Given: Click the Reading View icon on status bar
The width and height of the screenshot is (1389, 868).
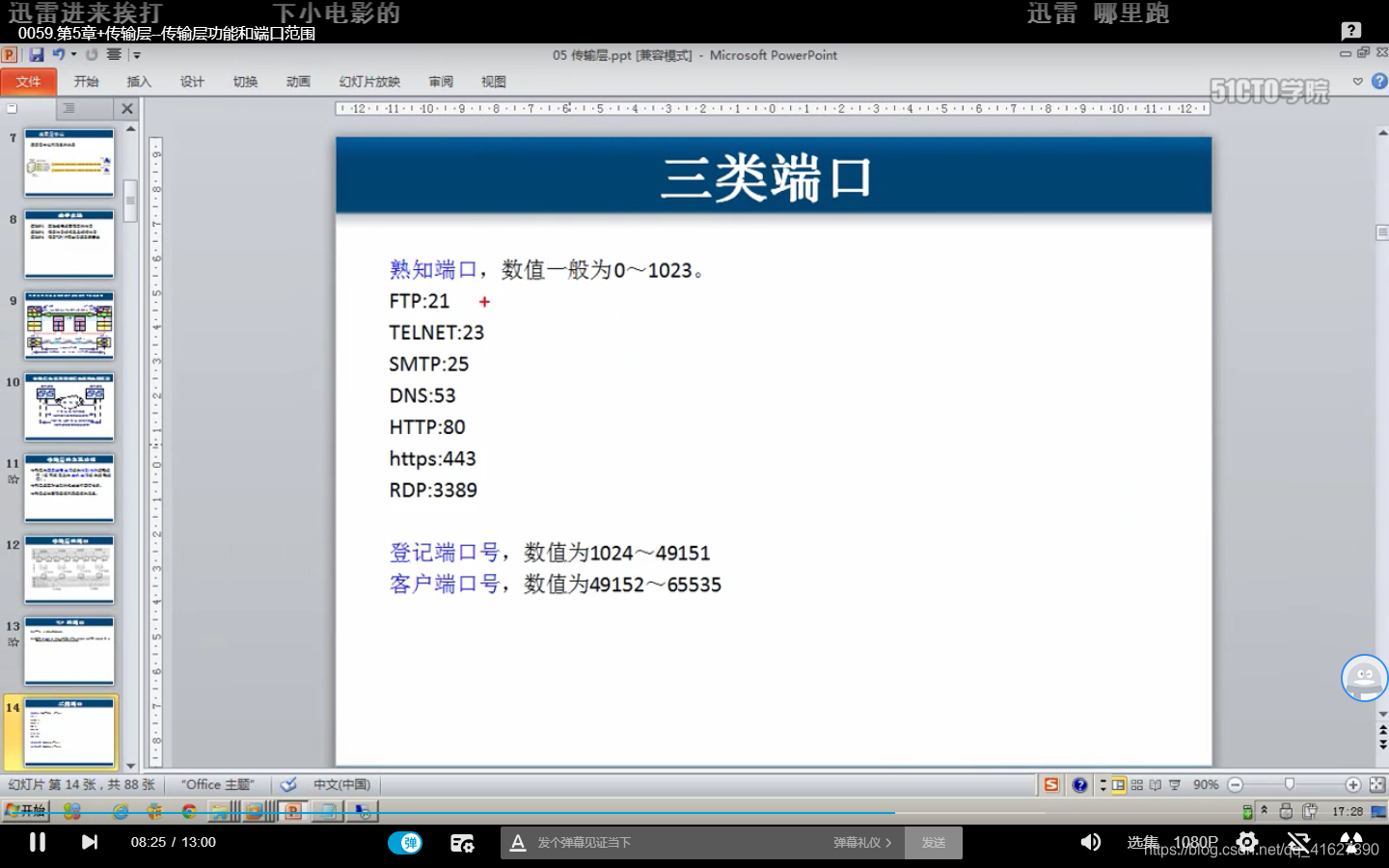Looking at the screenshot, I should (x=1156, y=784).
